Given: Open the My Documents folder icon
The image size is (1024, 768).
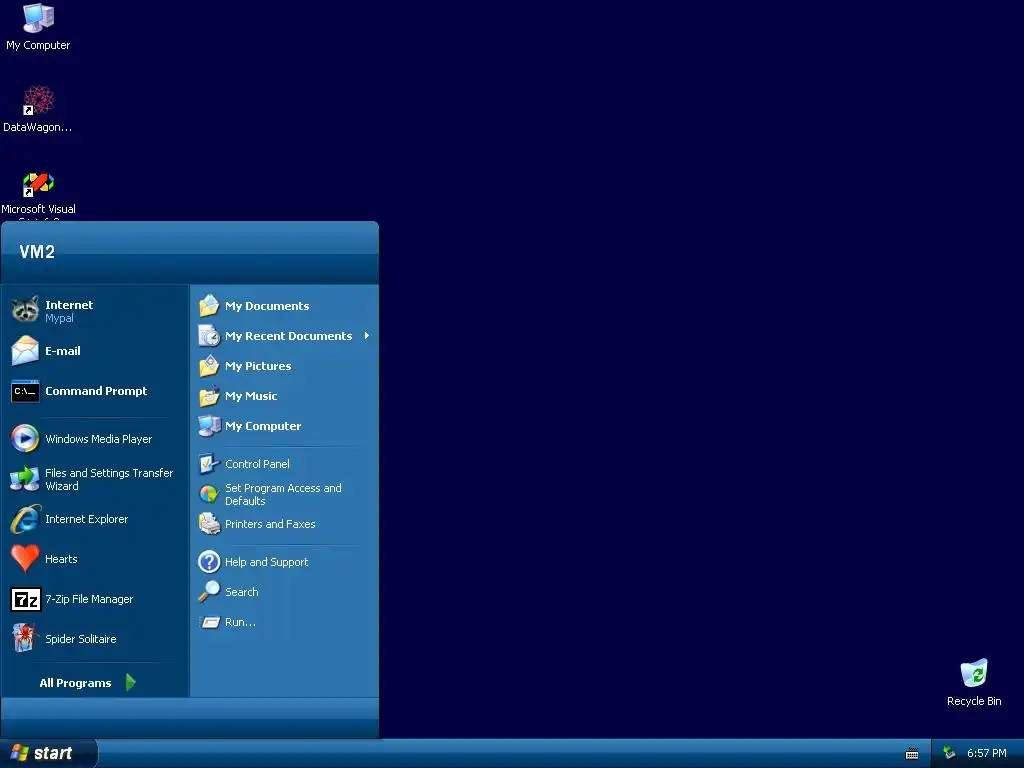Looking at the screenshot, I should coord(209,306).
